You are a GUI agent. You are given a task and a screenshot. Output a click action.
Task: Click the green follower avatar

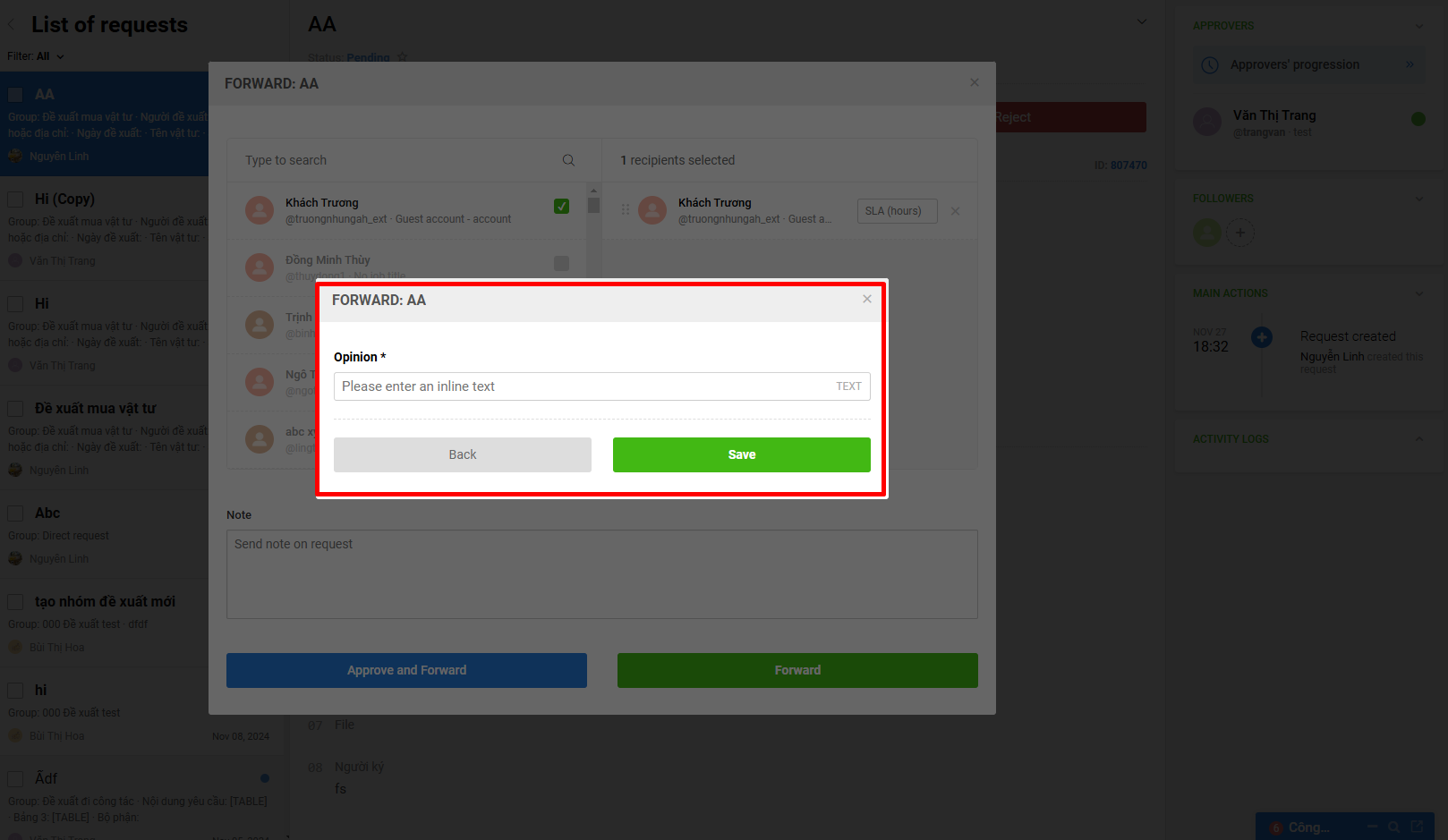[1207, 233]
